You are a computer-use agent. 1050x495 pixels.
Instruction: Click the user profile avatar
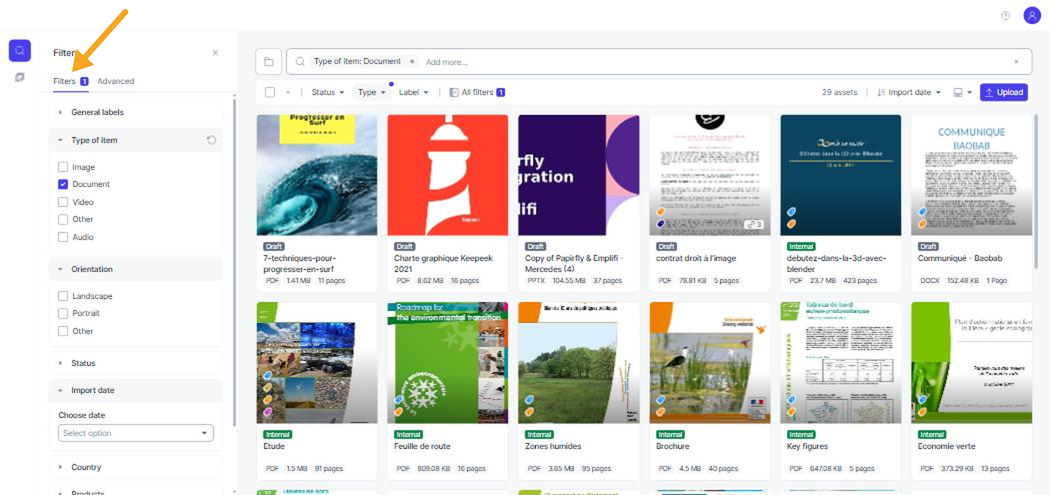(1032, 15)
